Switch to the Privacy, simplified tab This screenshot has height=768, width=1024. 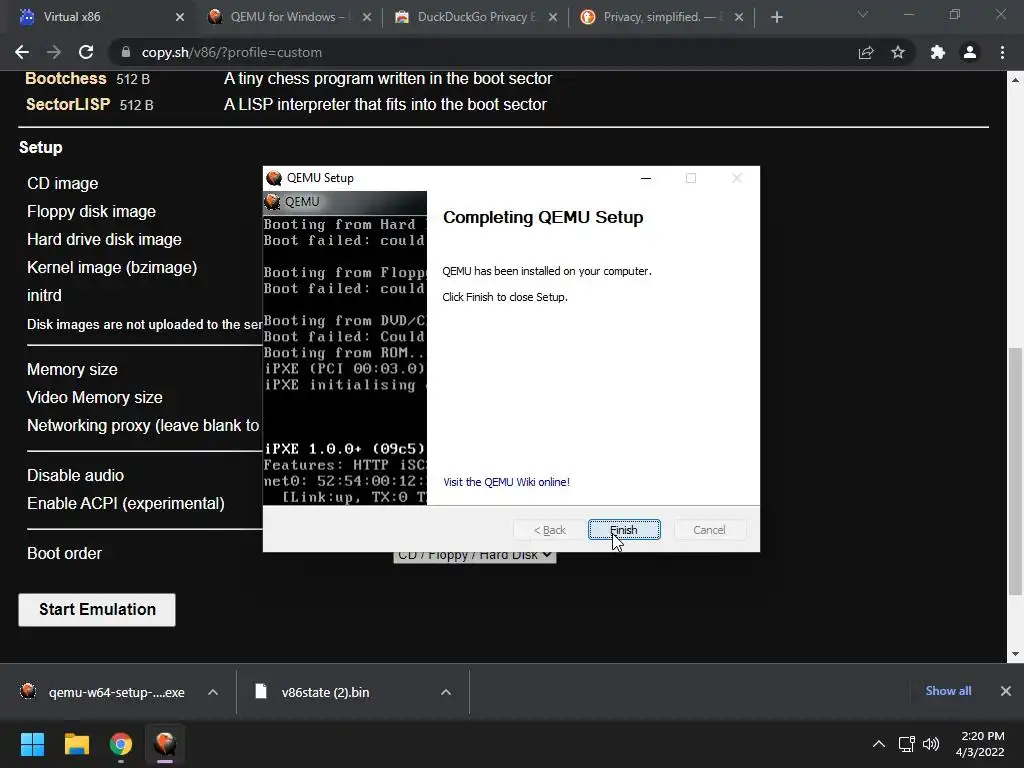(x=662, y=17)
